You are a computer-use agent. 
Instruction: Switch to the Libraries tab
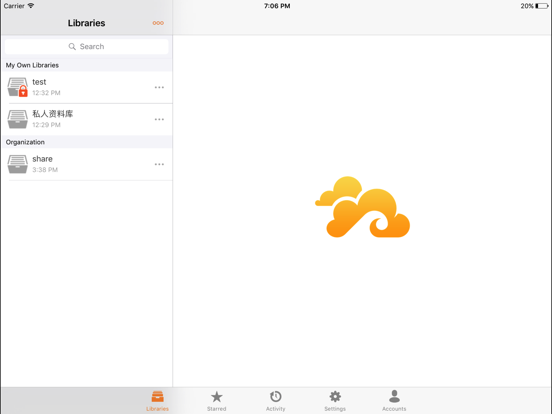click(157, 401)
